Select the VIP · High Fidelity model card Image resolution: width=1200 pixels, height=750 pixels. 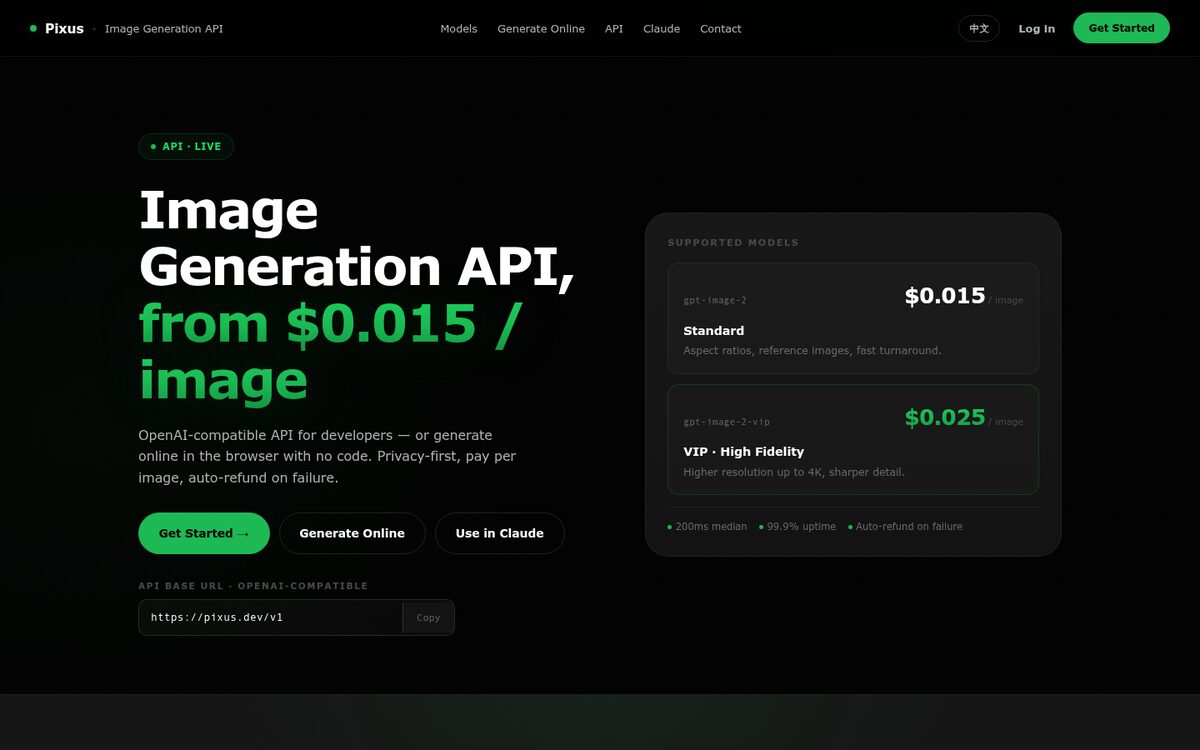(x=853, y=440)
